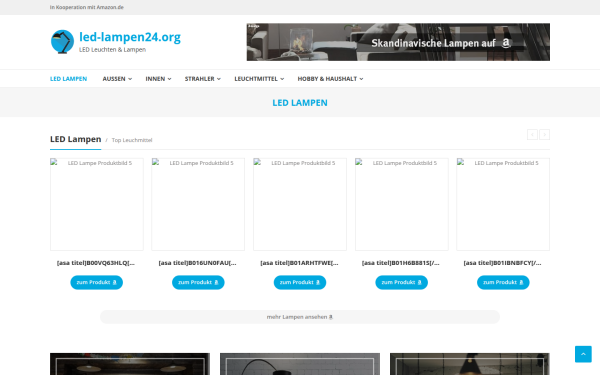Click product title containing B00VQ63HLQ

coord(96,263)
